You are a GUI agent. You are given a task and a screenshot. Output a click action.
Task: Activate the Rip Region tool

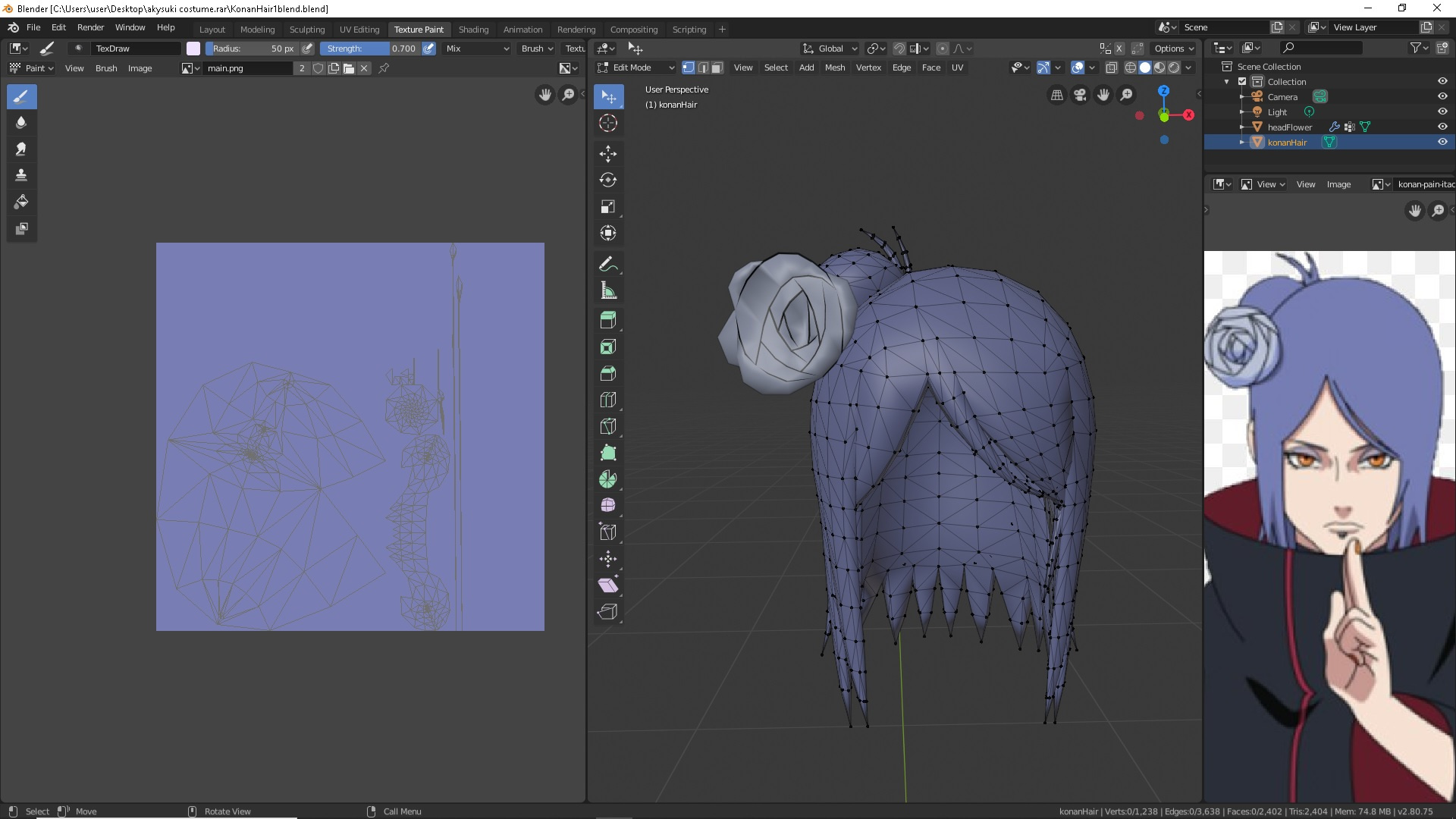608,613
